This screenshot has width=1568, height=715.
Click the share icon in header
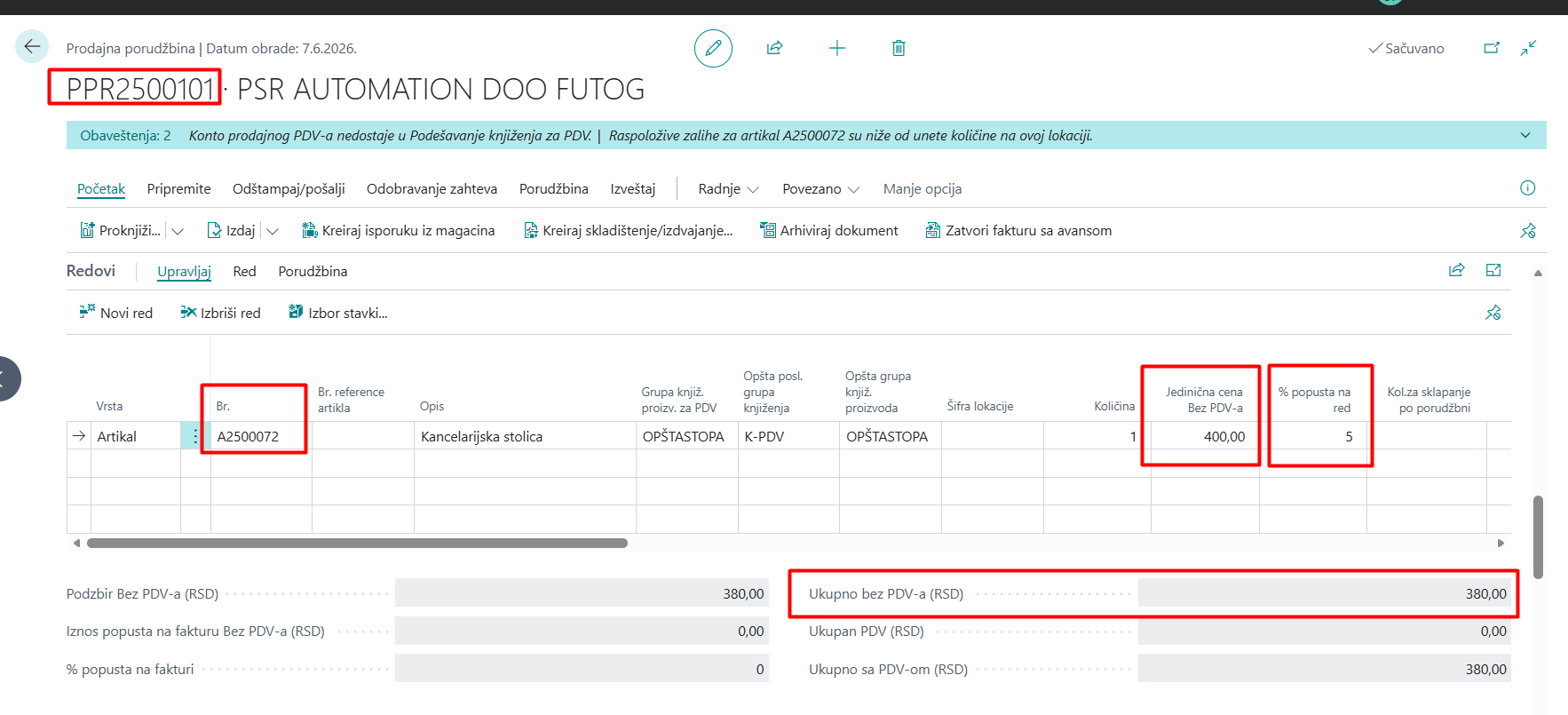tap(774, 48)
